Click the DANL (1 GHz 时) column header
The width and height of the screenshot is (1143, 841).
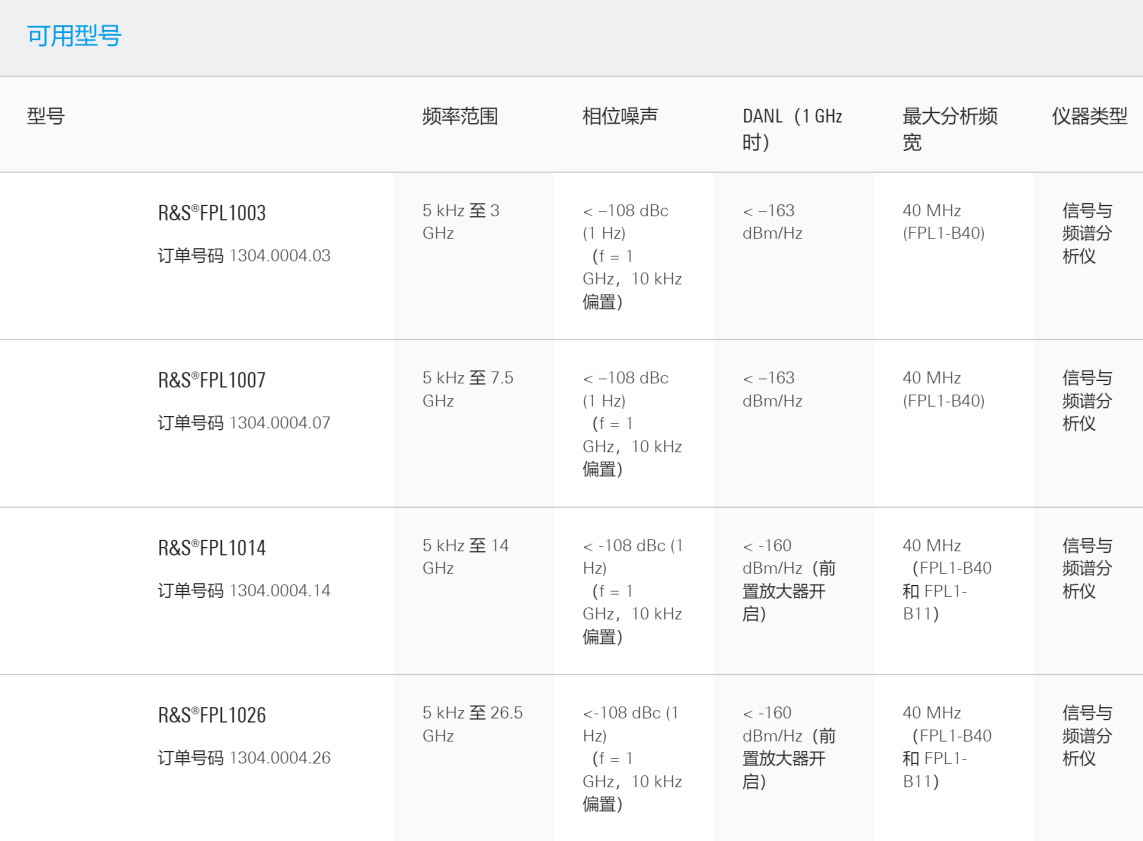pos(792,129)
